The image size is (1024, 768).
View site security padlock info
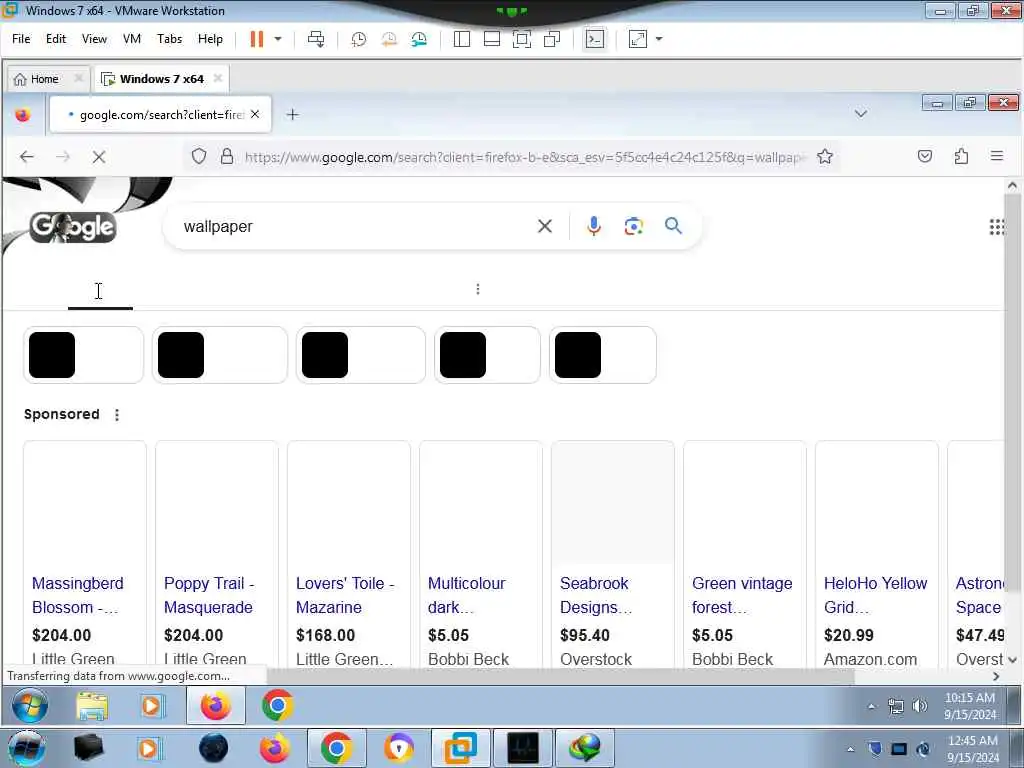[227, 156]
